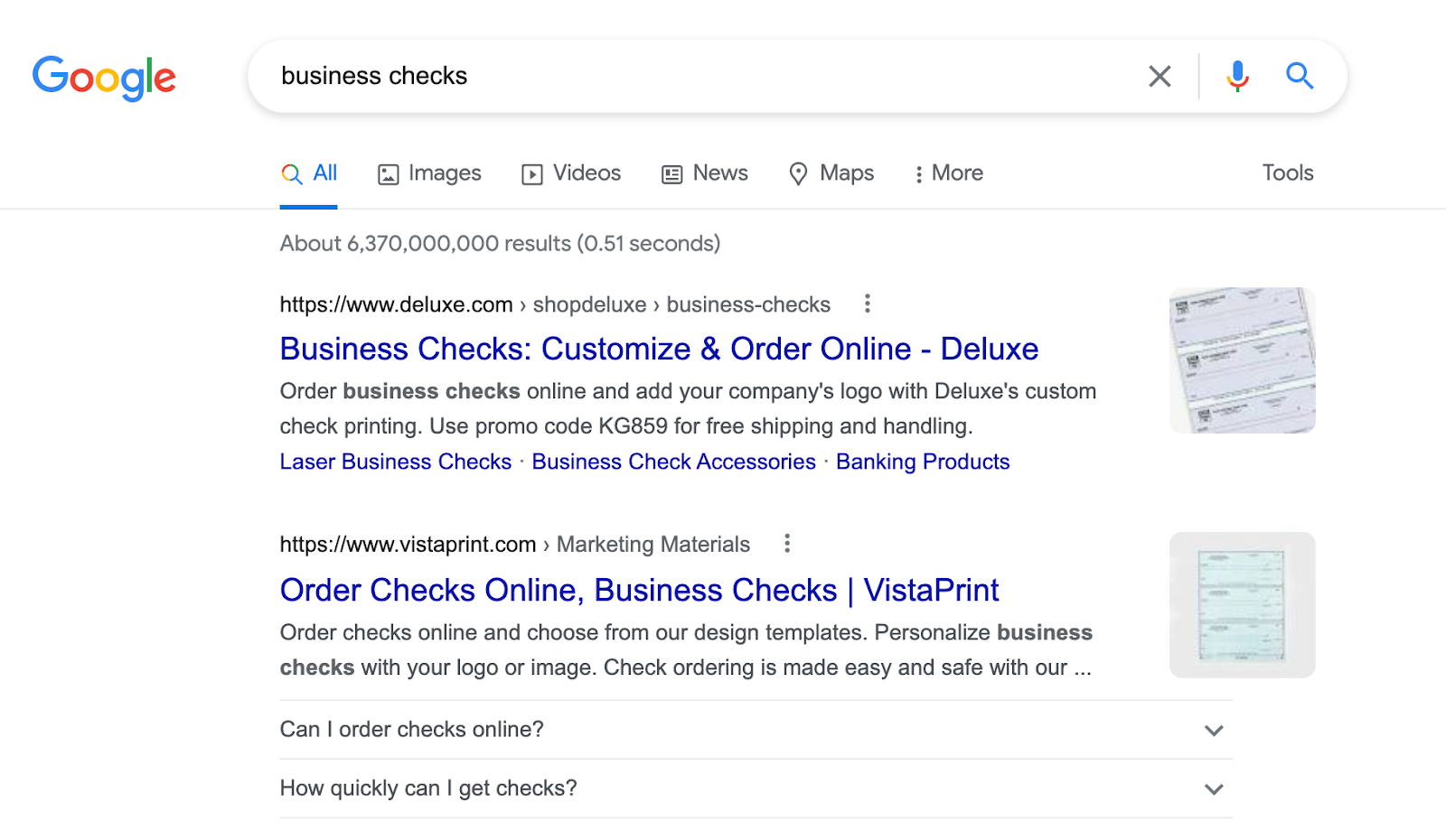Click the Videos play icon
Image resolution: width=1446 pixels, height=840 pixels.
click(531, 173)
